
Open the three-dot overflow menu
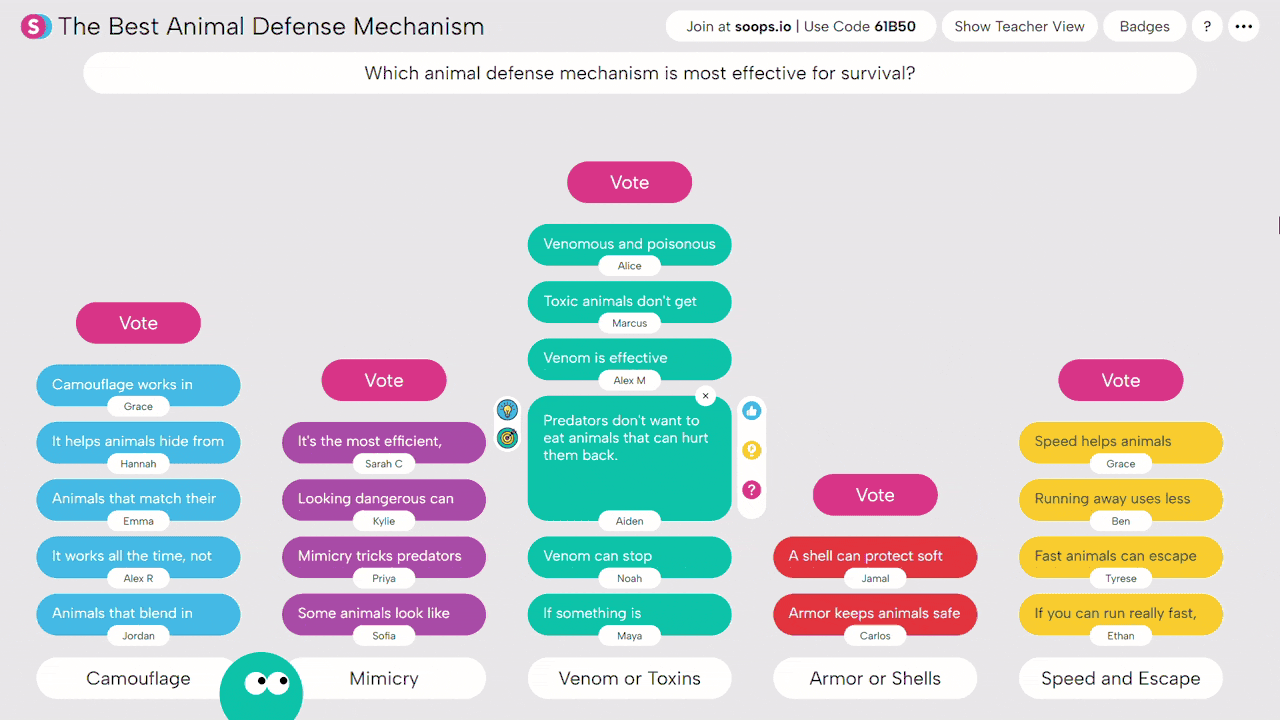point(1243,26)
